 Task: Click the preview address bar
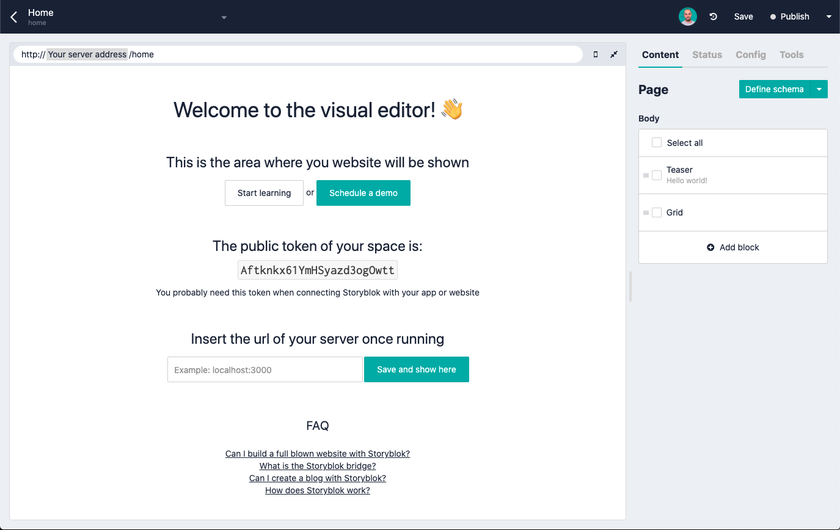pyautogui.click(x=298, y=54)
